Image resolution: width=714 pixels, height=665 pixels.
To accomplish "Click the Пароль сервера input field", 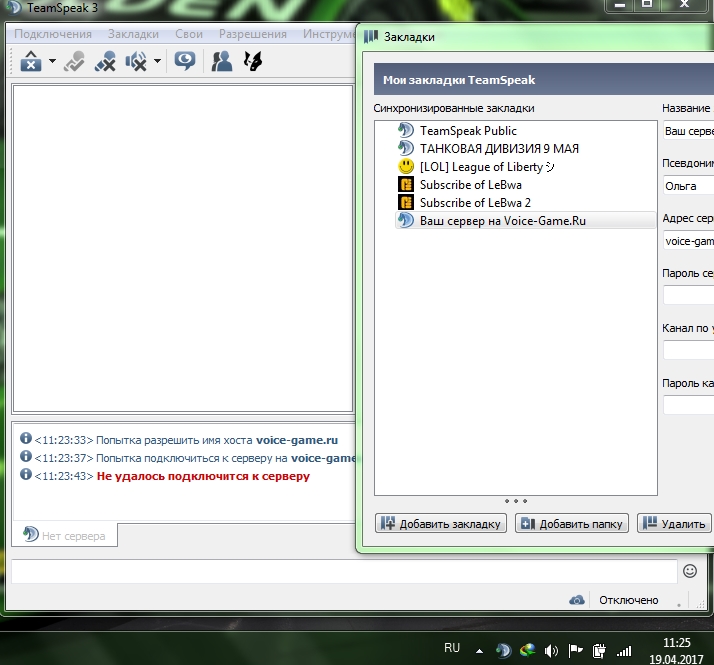I will coord(688,295).
